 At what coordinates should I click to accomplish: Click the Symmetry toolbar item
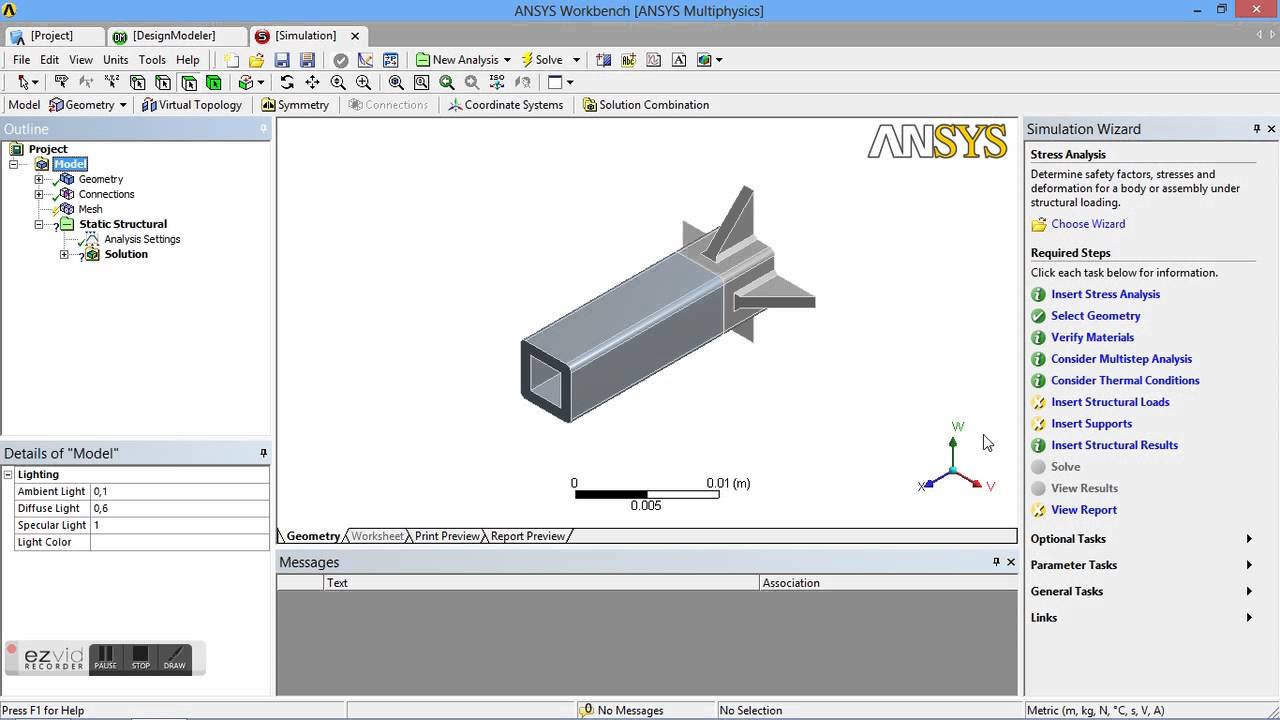click(x=295, y=105)
